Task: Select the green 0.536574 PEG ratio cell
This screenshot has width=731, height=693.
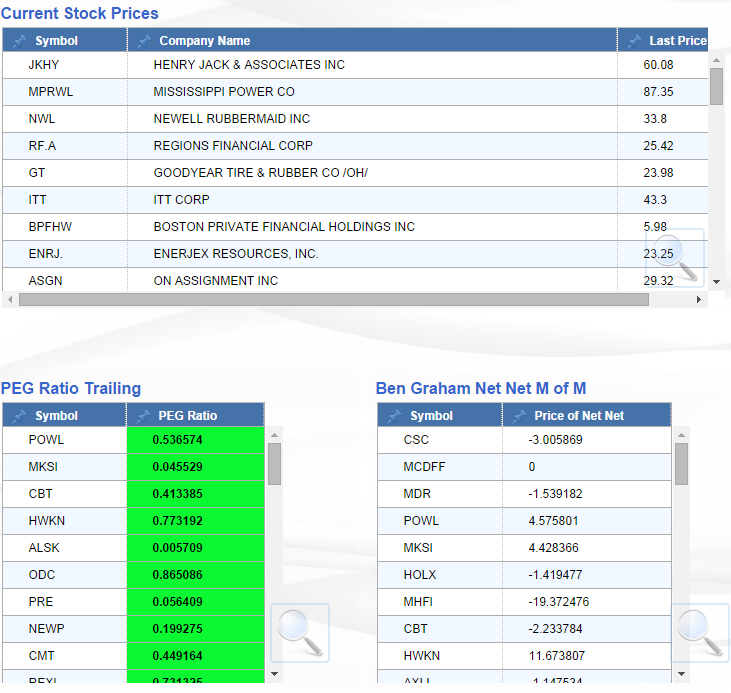Action: [195, 440]
